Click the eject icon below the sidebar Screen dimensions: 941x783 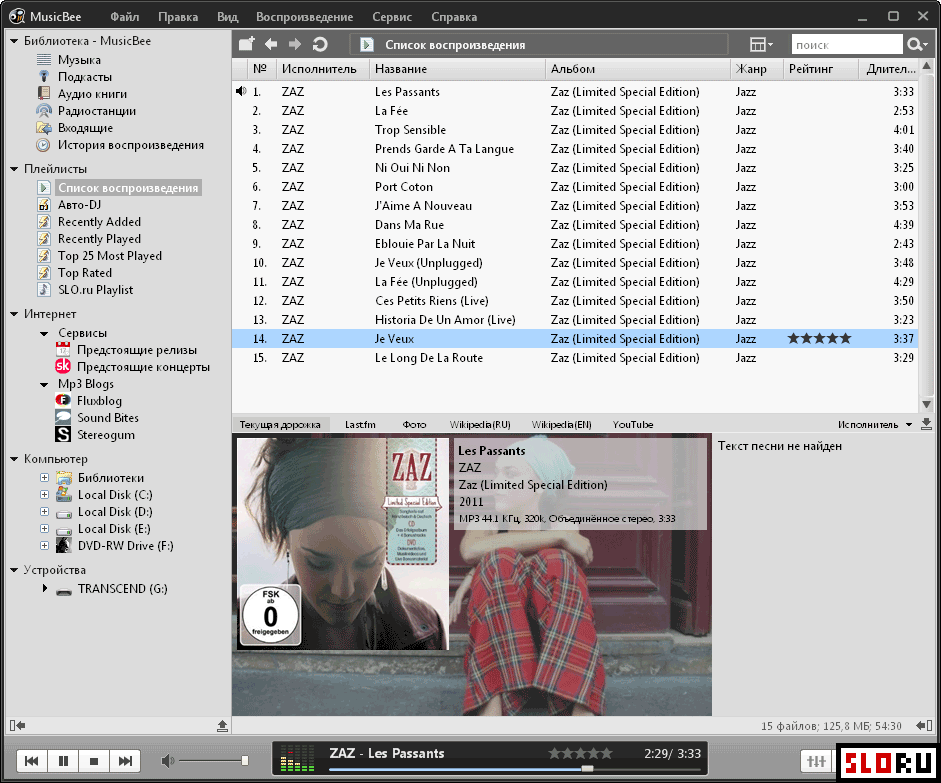click(222, 726)
